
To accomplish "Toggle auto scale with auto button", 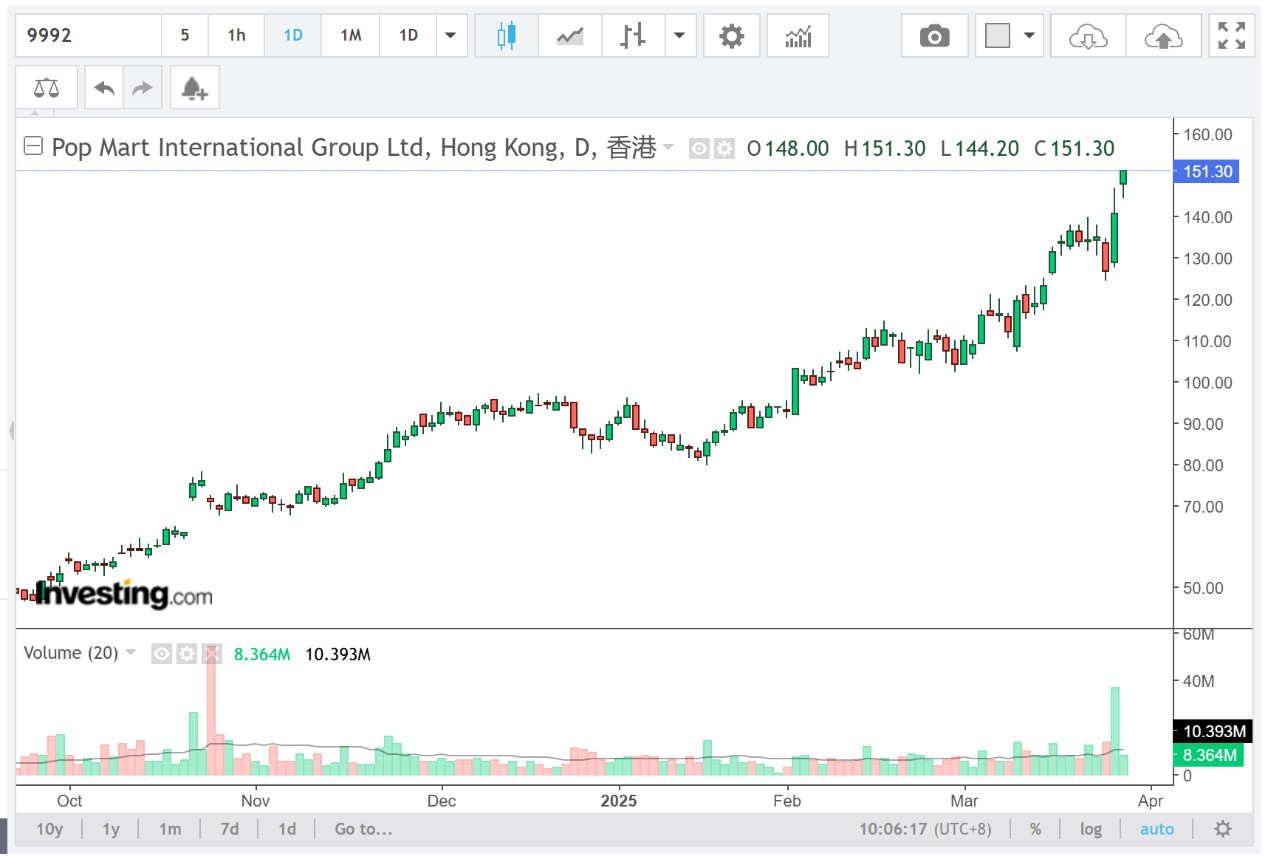I will [1157, 829].
